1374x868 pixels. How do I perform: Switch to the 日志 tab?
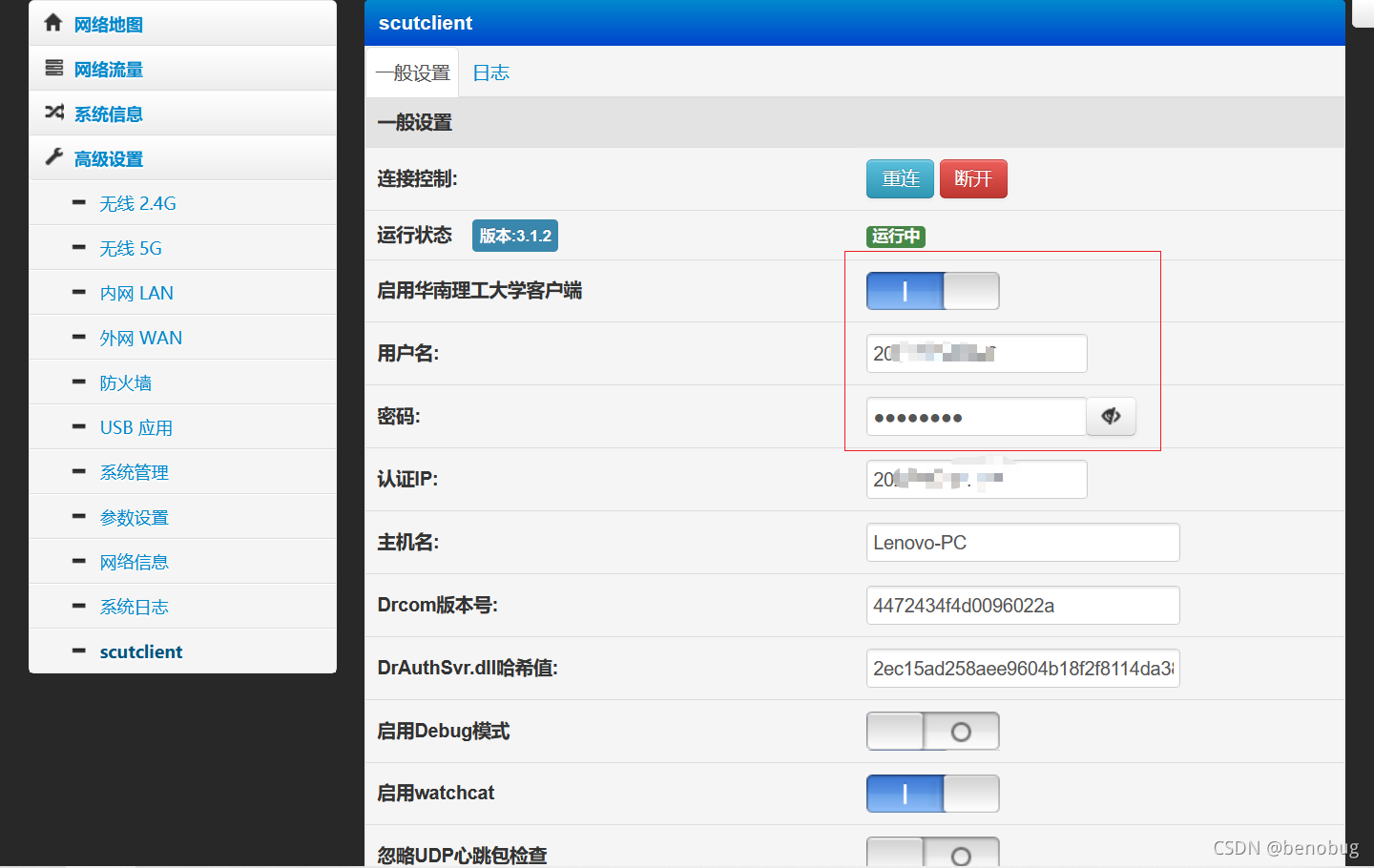491,72
